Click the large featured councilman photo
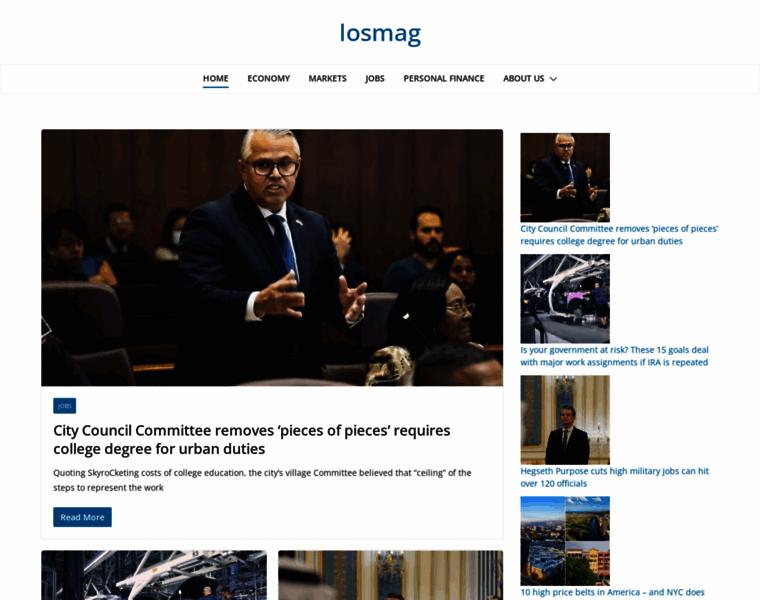 coord(272,258)
